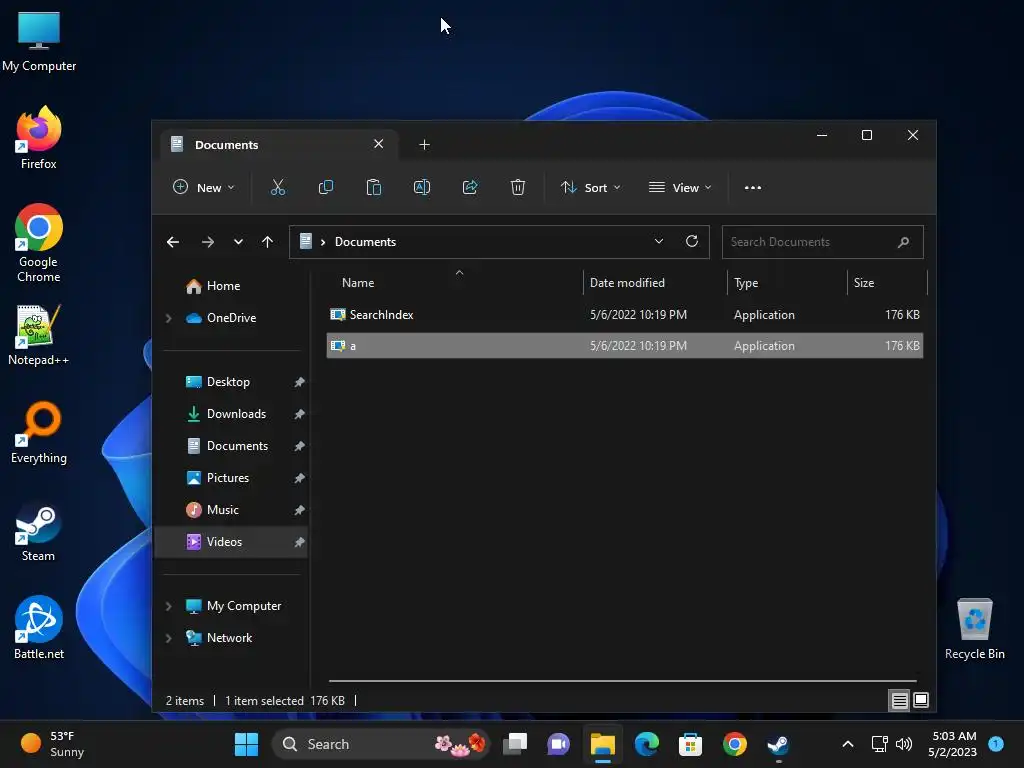Open the weather widget on taskbar
The width and height of the screenshot is (1024, 768).
(52, 744)
